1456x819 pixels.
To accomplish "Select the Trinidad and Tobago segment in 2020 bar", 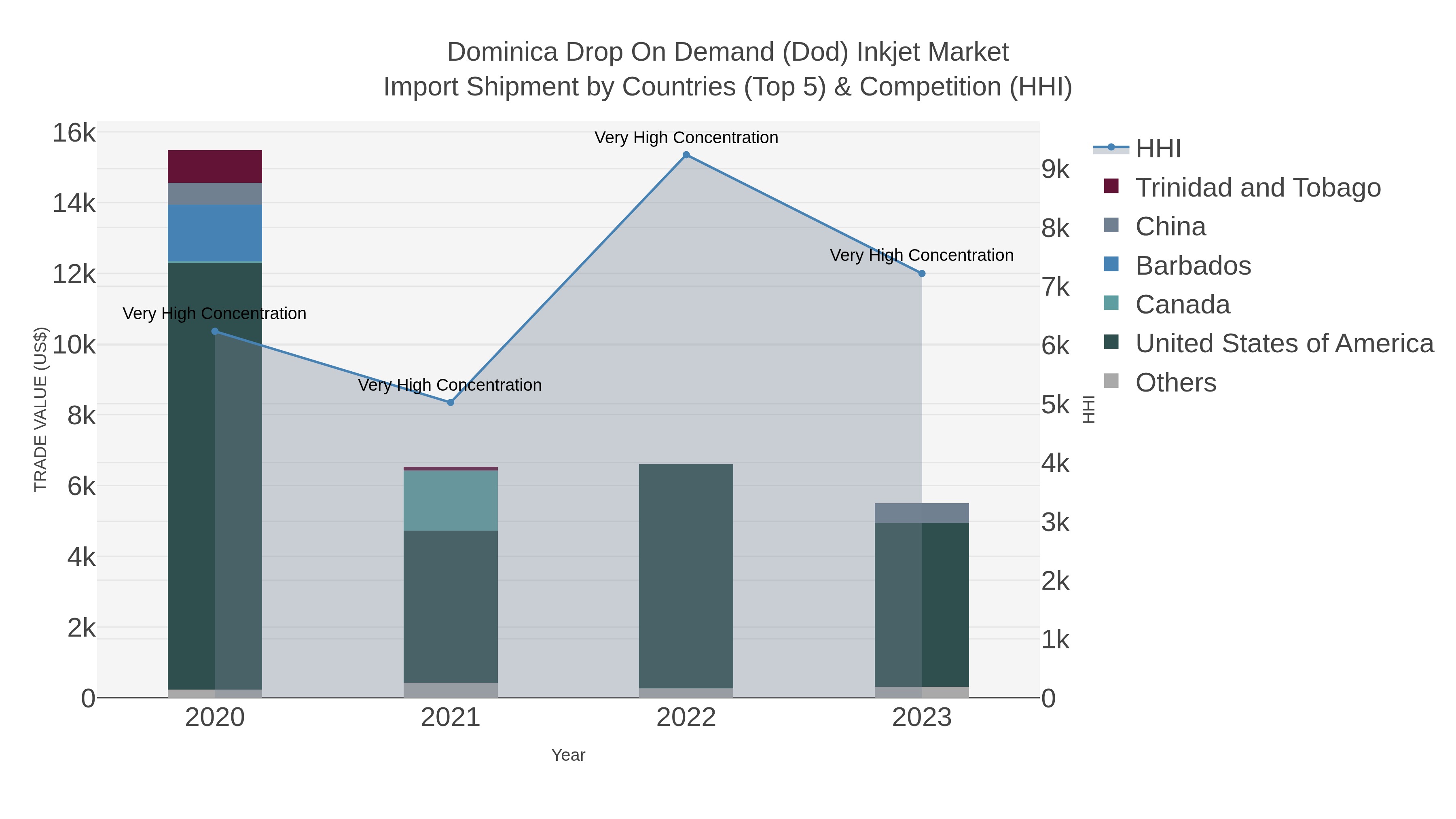I will [215, 167].
